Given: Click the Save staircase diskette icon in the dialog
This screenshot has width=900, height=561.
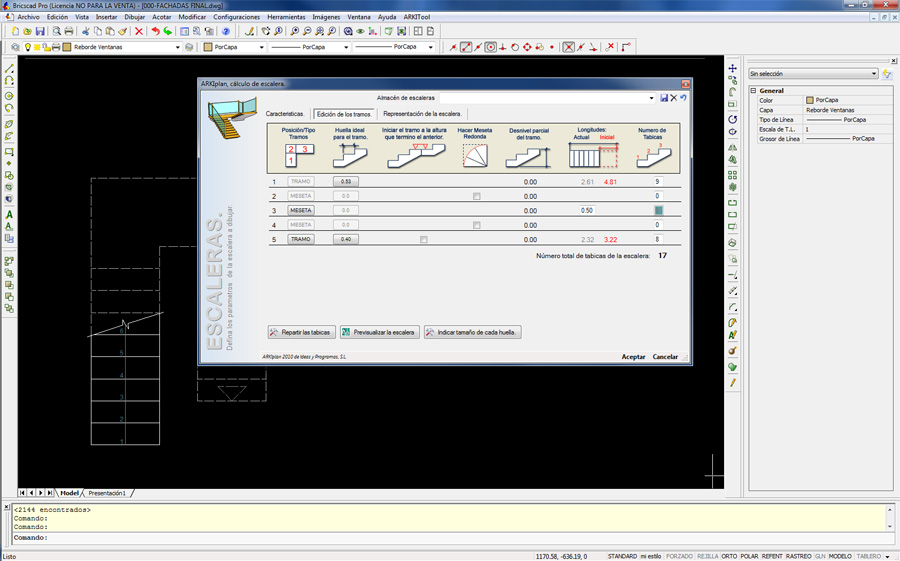Looking at the screenshot, I should [664, 98].
